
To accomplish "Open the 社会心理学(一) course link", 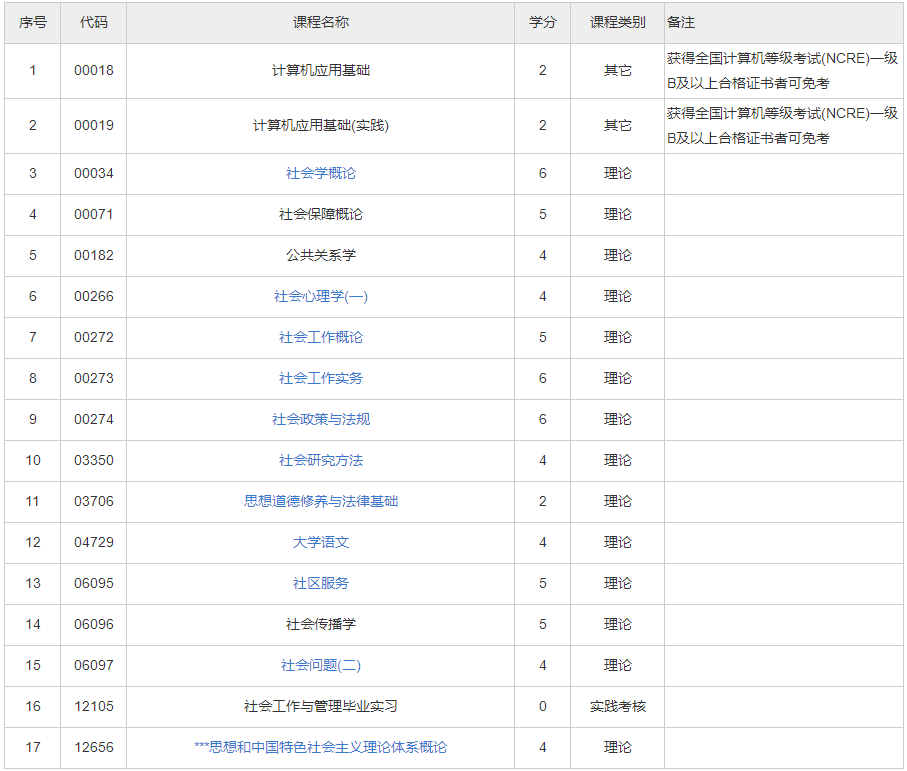I will (320, 297).
